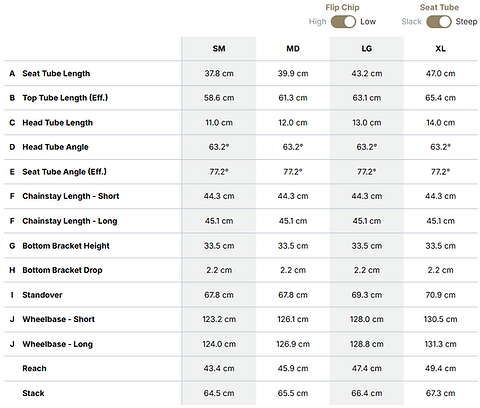The image size is (480, 408).
Task: Click the Chainstay Length - Short label
Action: pos(71,196)
